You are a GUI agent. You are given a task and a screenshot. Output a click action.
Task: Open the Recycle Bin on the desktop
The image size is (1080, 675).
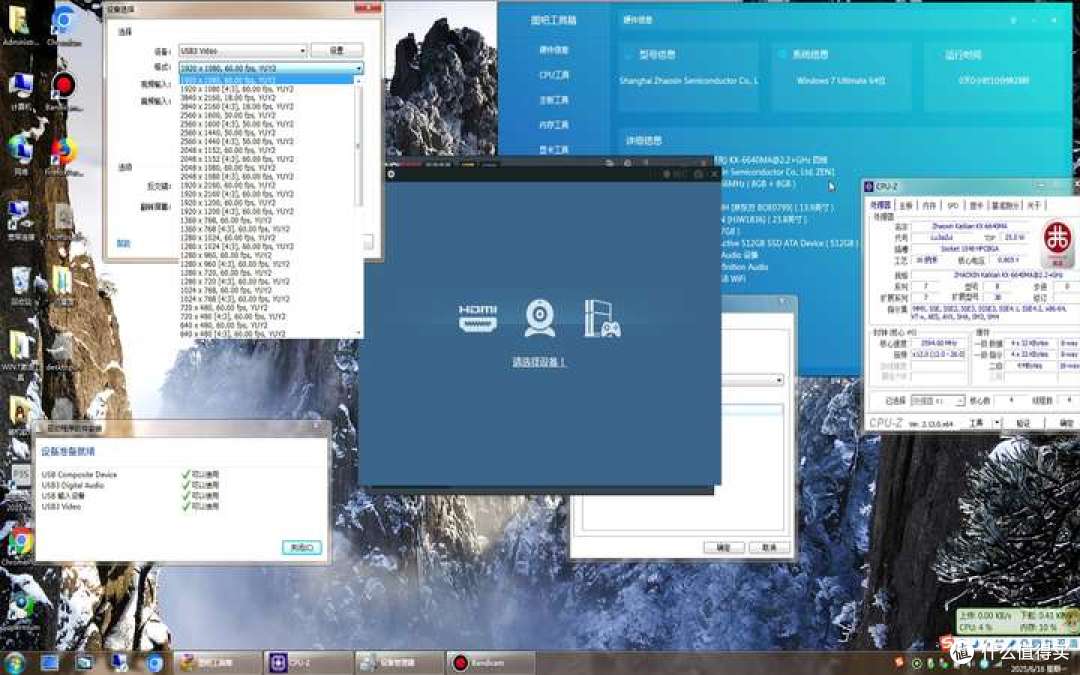[x=21, y=282]
